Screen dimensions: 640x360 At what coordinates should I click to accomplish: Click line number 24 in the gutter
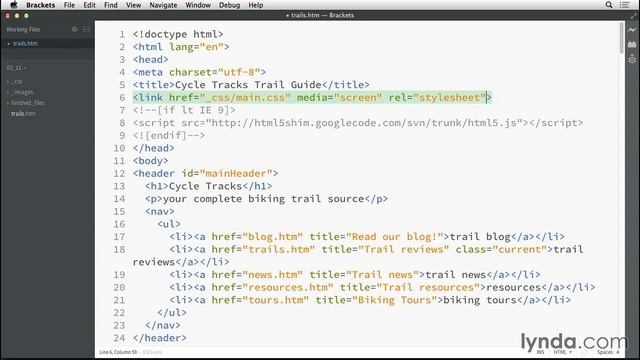(119, 338)
